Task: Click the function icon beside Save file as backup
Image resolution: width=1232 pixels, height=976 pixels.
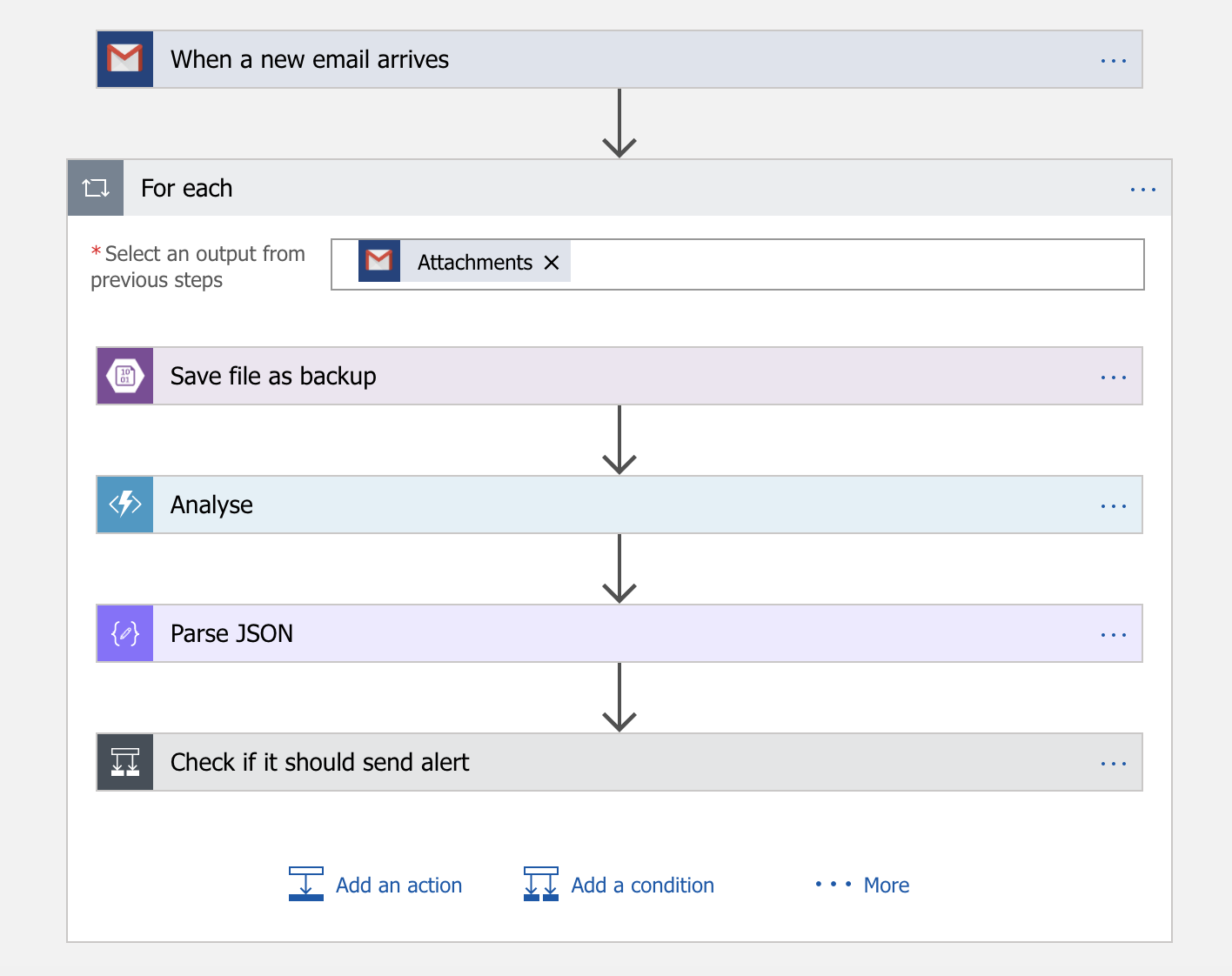Action: 124,376
